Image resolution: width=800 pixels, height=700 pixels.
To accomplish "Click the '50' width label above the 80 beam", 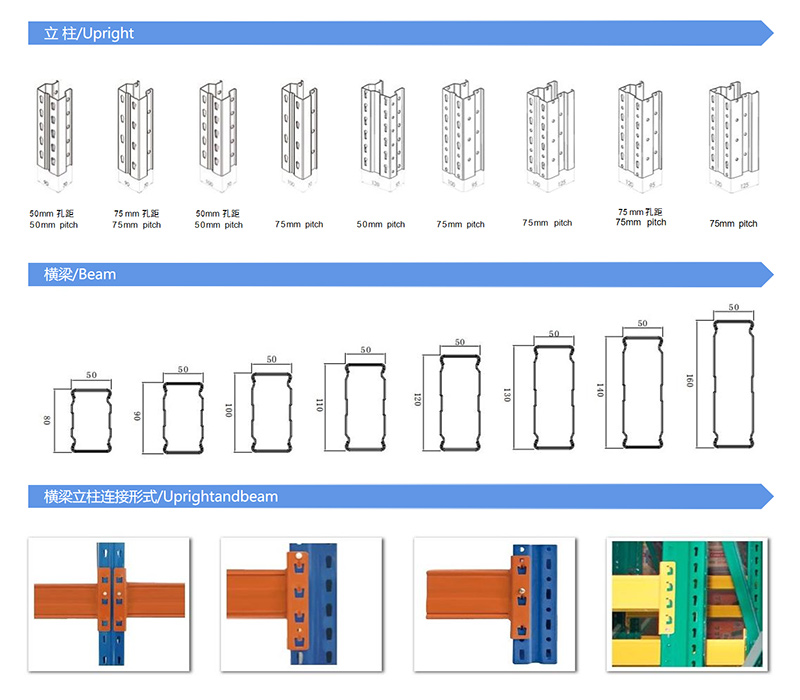I will click(91, 375).
